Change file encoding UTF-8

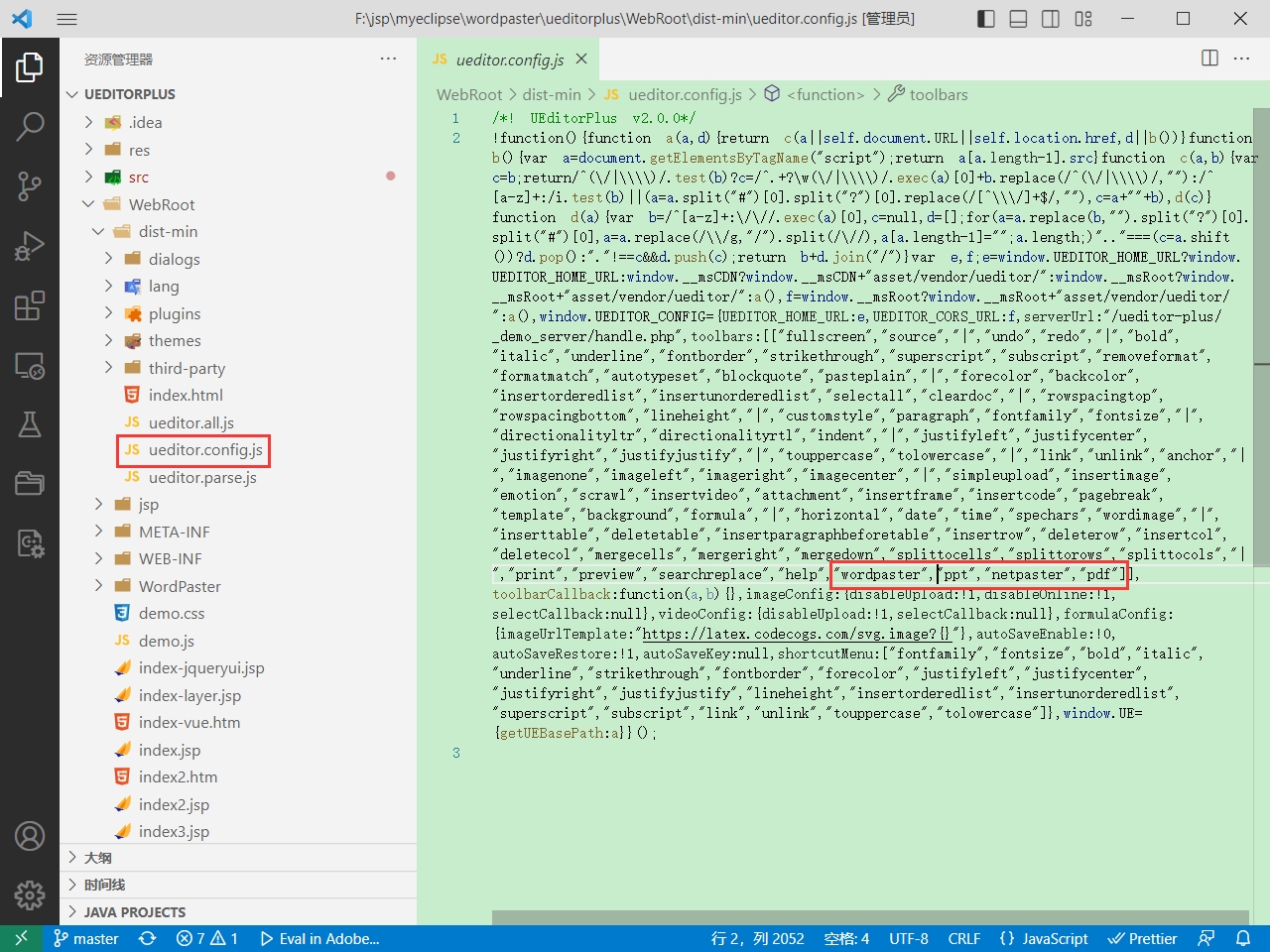[909, 938]
